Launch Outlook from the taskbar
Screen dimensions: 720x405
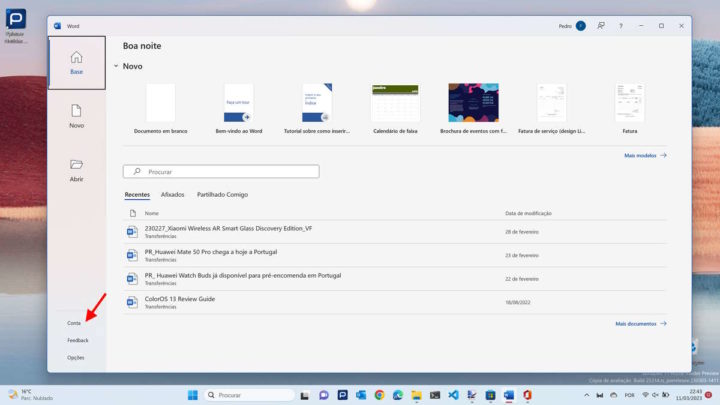(361, 395)
